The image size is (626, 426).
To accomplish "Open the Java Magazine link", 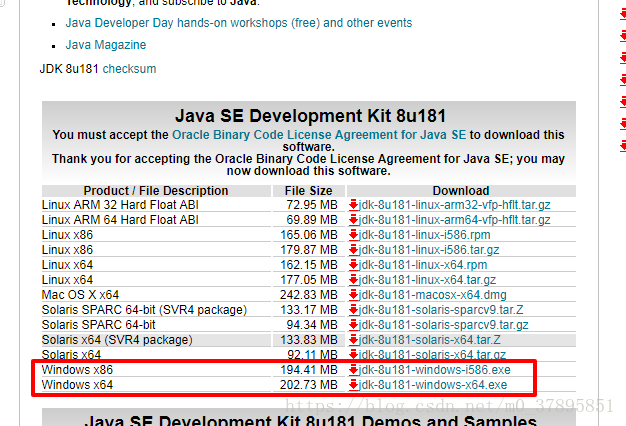I will point(106,45).
